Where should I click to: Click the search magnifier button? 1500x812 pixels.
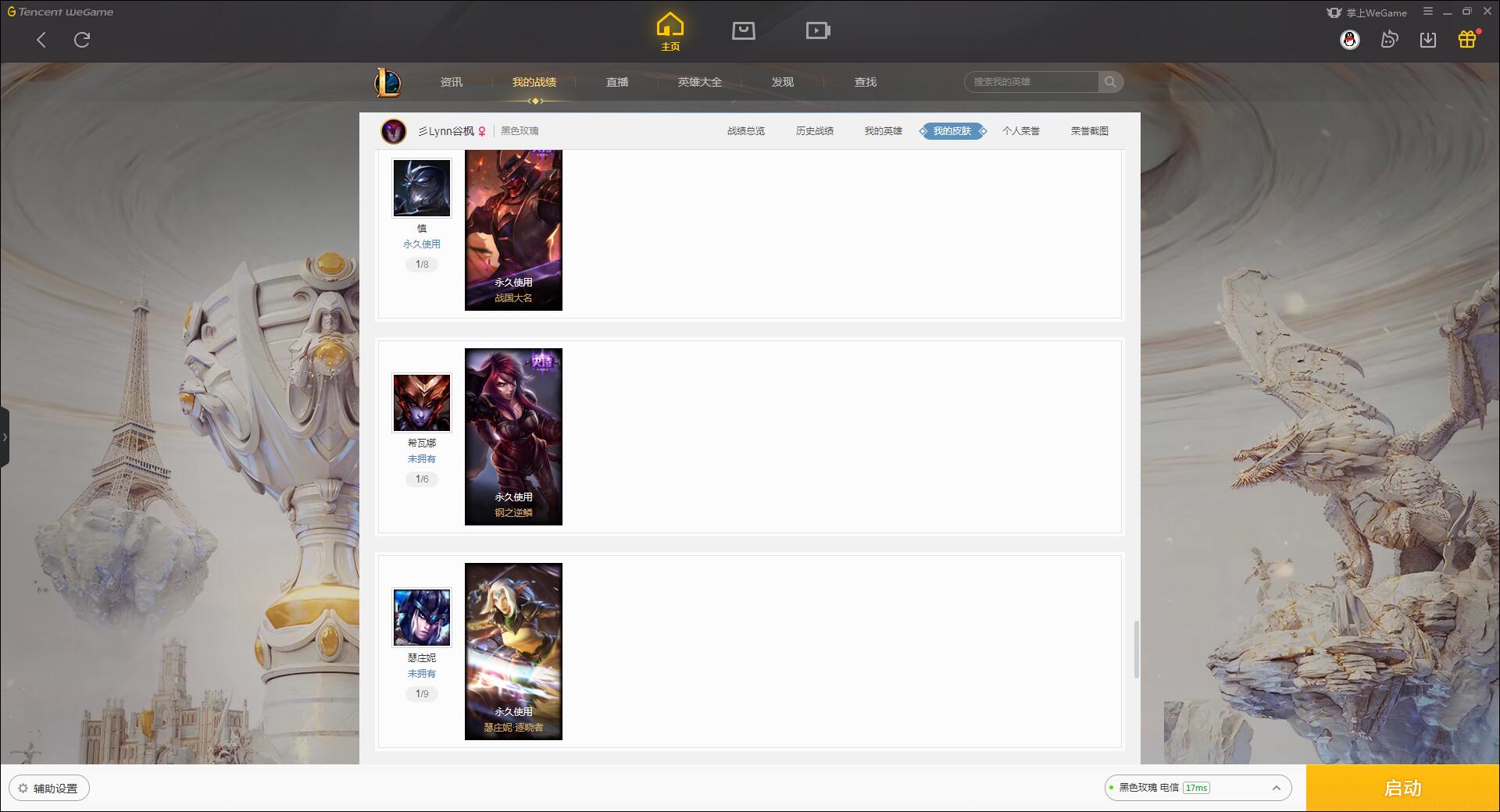[1110, 82]
